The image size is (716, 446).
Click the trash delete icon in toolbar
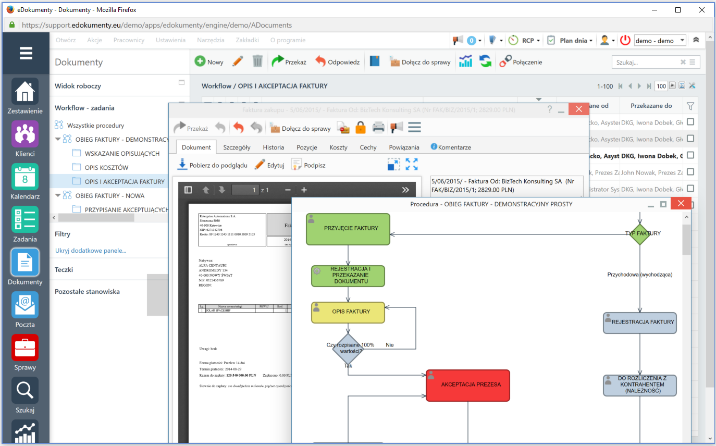(258, 62)
